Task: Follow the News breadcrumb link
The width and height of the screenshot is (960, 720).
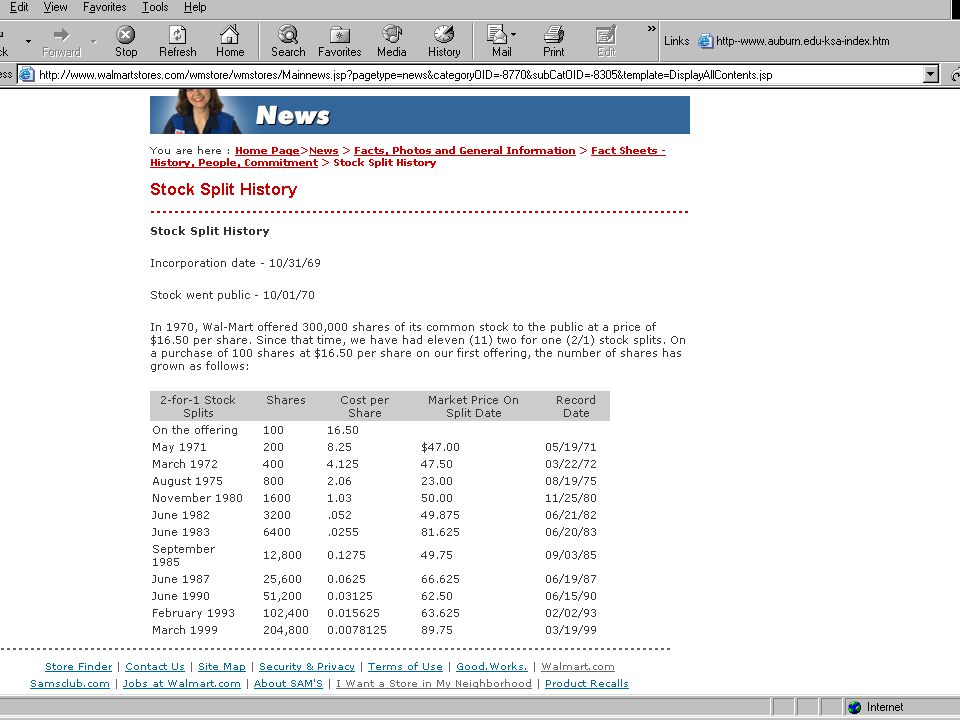Action: tap(323, 151)
